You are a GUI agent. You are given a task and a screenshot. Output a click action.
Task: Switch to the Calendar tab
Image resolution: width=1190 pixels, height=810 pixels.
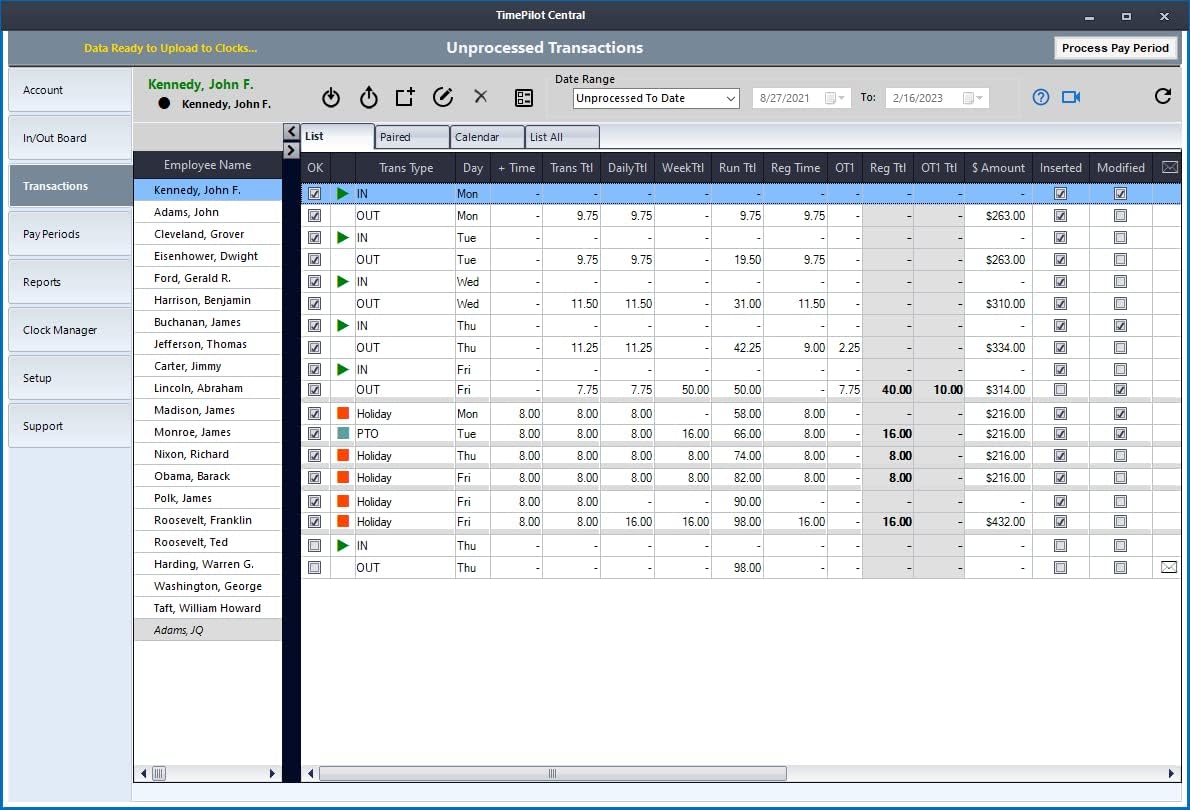click(x=488, y=137)
